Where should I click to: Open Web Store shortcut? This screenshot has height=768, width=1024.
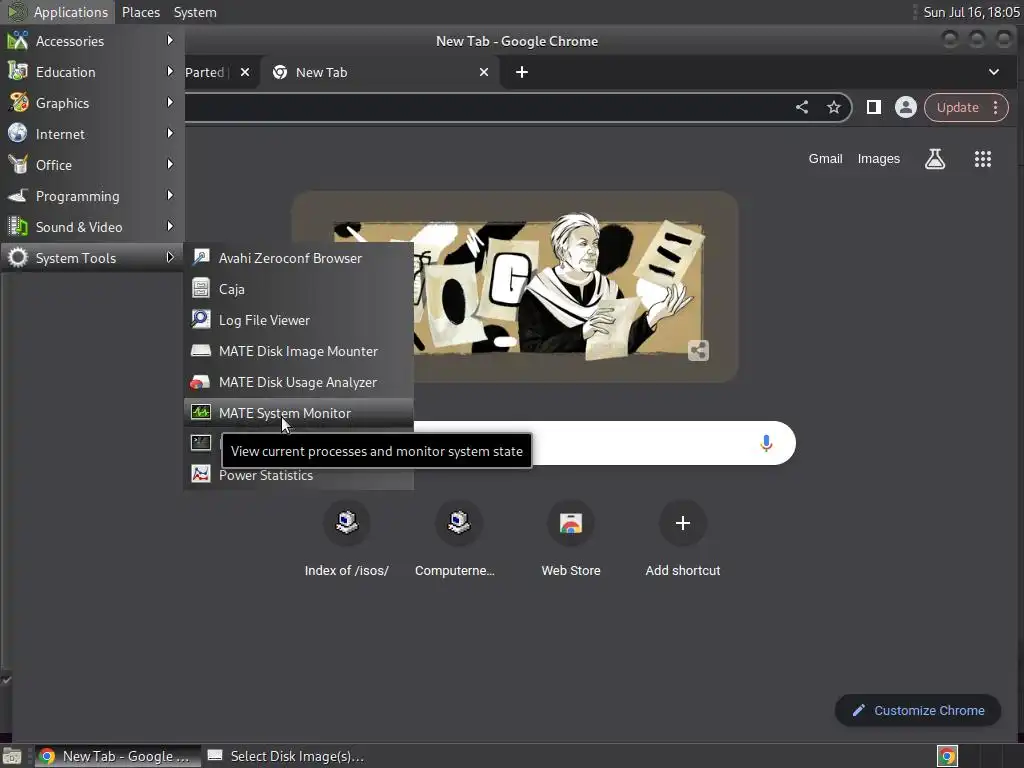571,539
